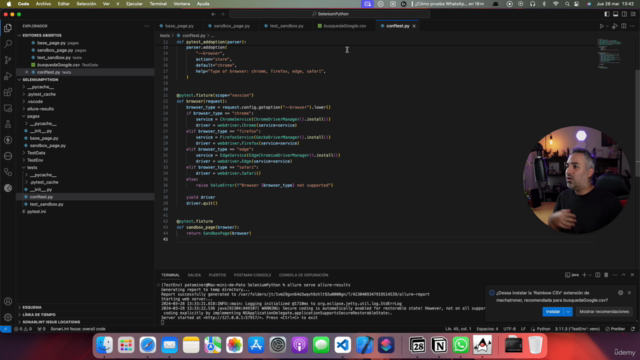Open Manage gear in activity bar

(8, 317)
